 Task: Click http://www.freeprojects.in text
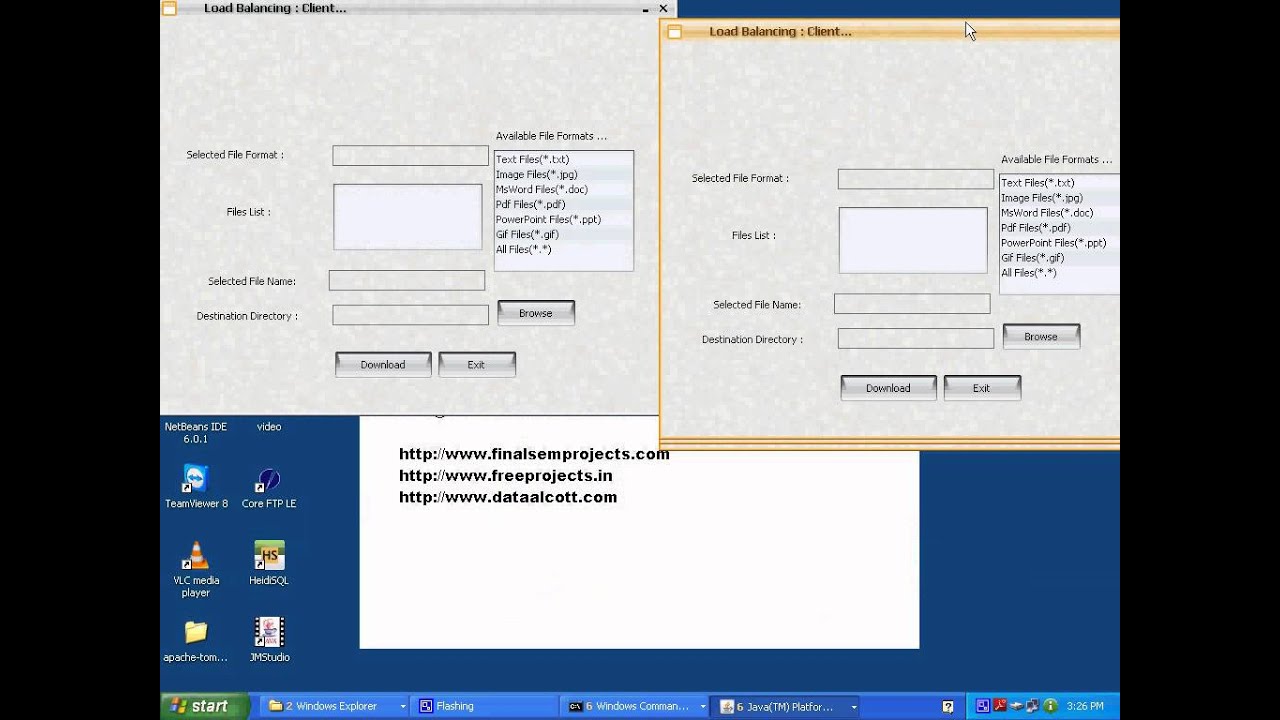(x=505, y=476)
